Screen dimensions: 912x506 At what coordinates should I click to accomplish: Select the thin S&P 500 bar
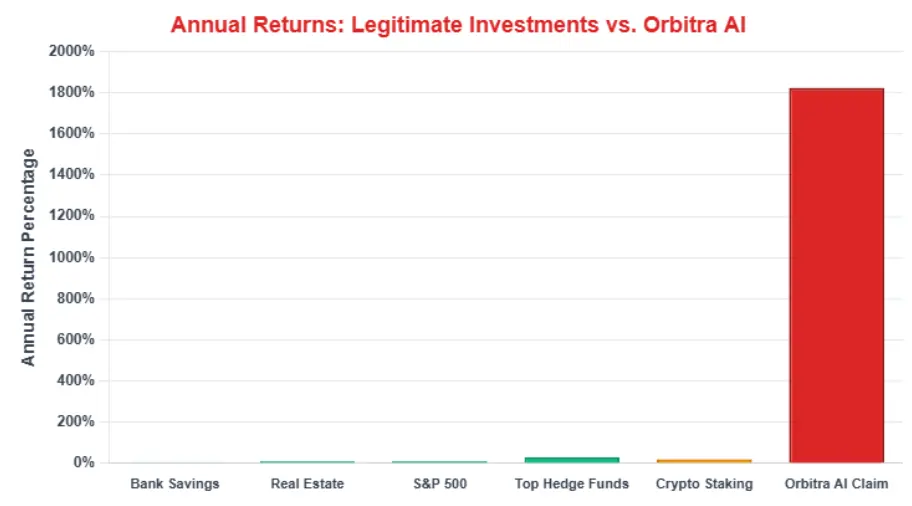(x=439, y=462)
